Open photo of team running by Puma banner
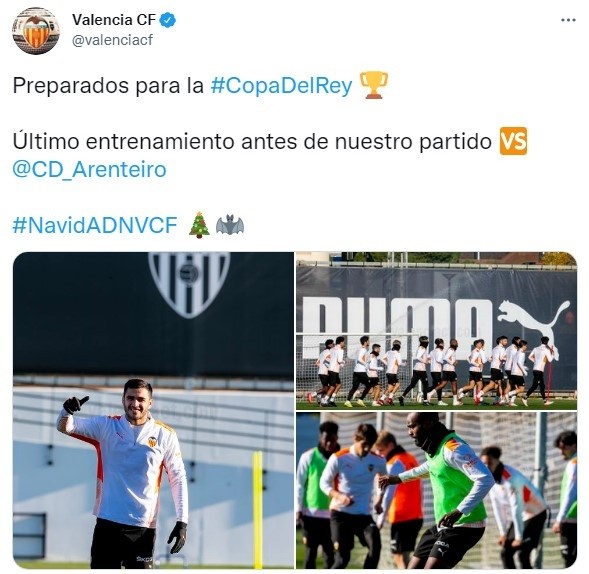The height and width of the screenshot is (574, 589). click(x=436, y=331)
